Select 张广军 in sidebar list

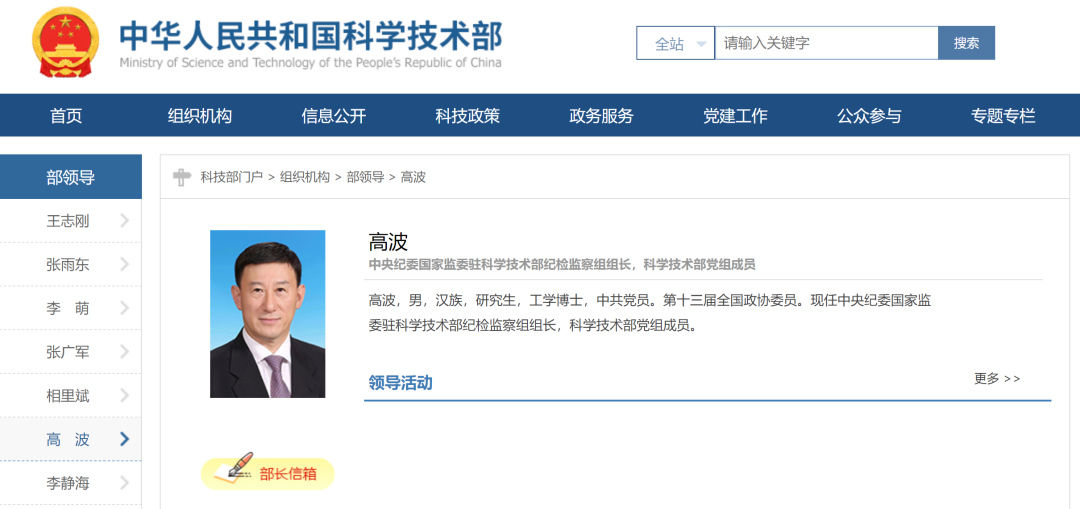point(70,352)
